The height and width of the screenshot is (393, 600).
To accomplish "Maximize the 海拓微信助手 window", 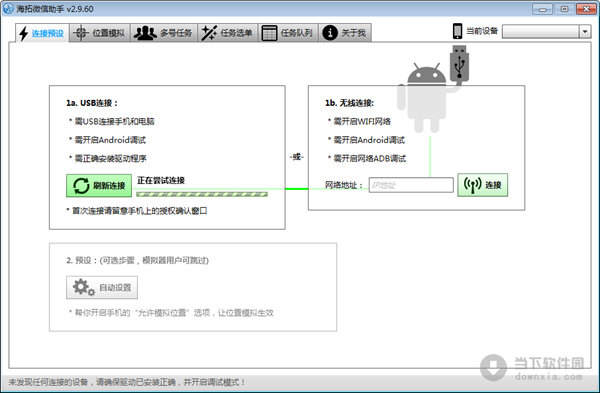I will (564, 9).
